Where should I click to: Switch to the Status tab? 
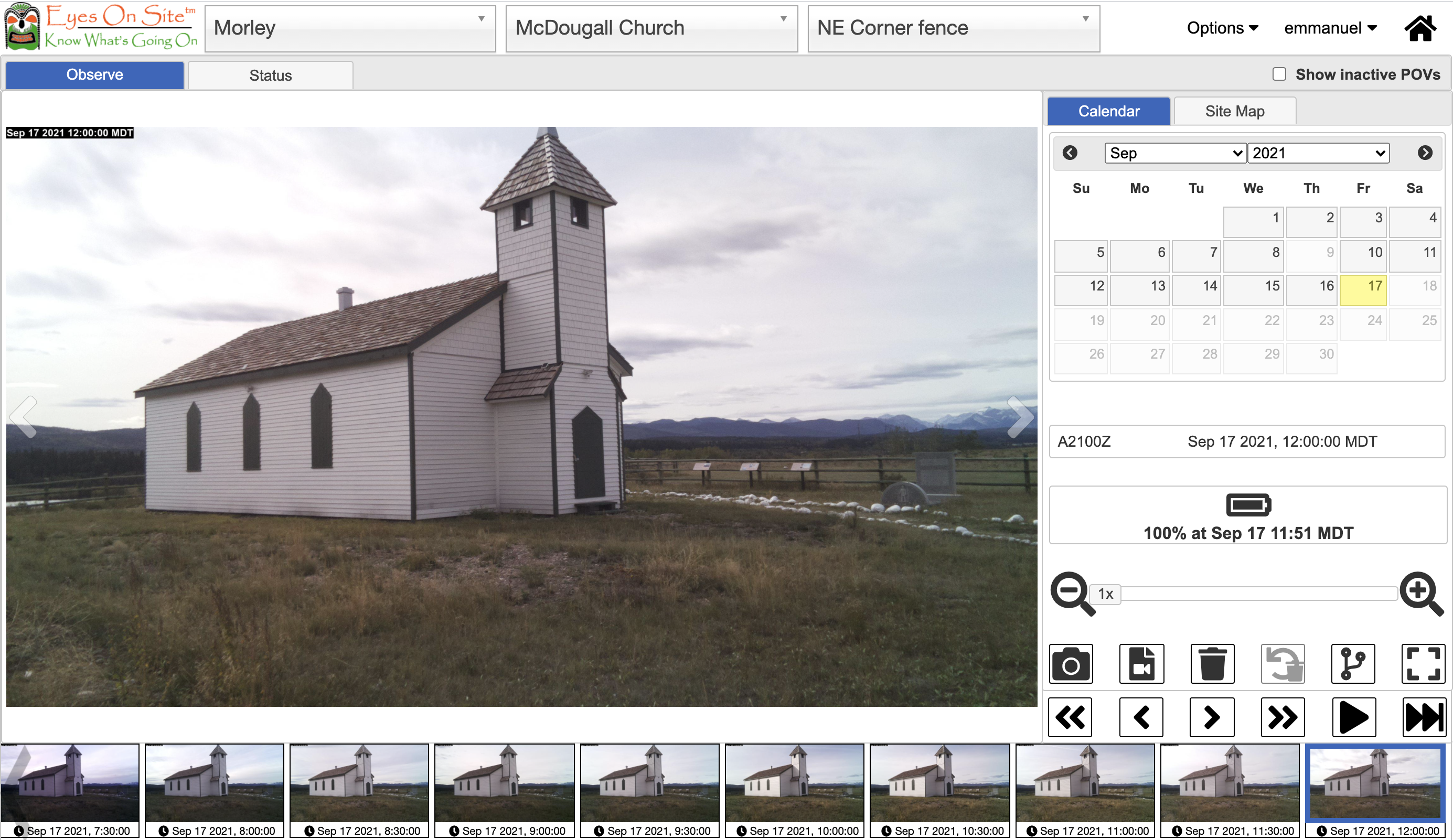271,76
